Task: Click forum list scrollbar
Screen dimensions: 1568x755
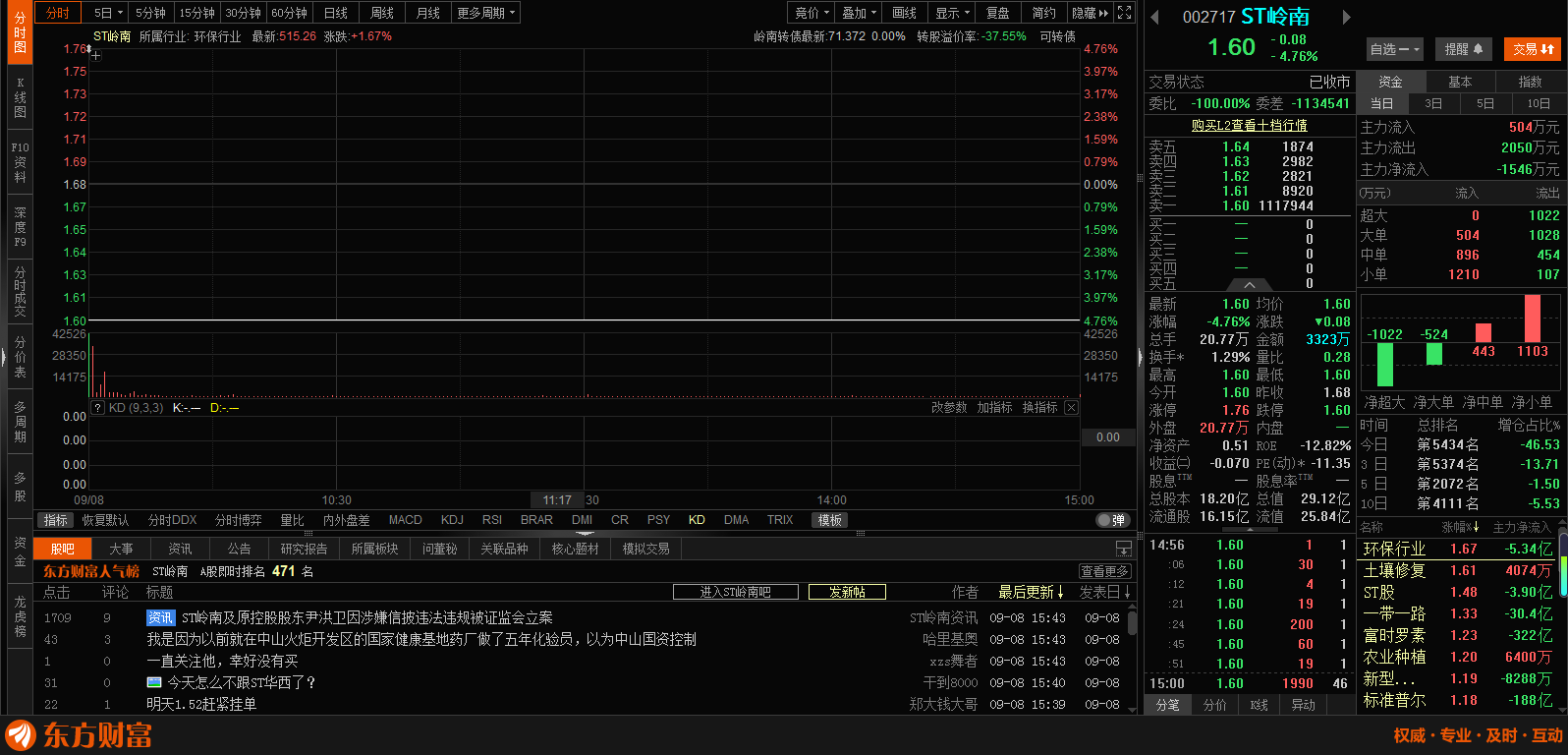Action: pos(1132,623)
